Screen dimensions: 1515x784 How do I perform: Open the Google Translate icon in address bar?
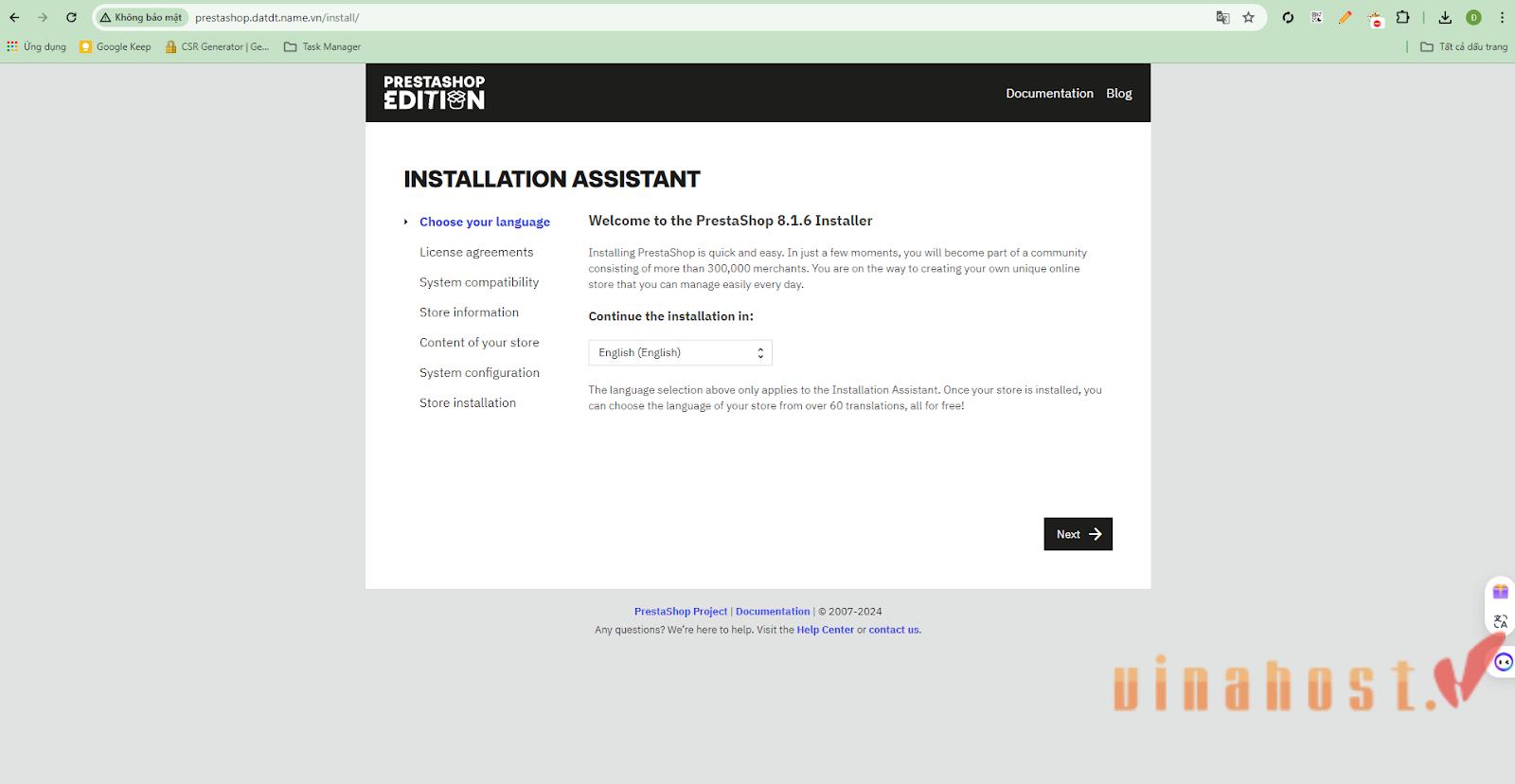point(1222,17)
